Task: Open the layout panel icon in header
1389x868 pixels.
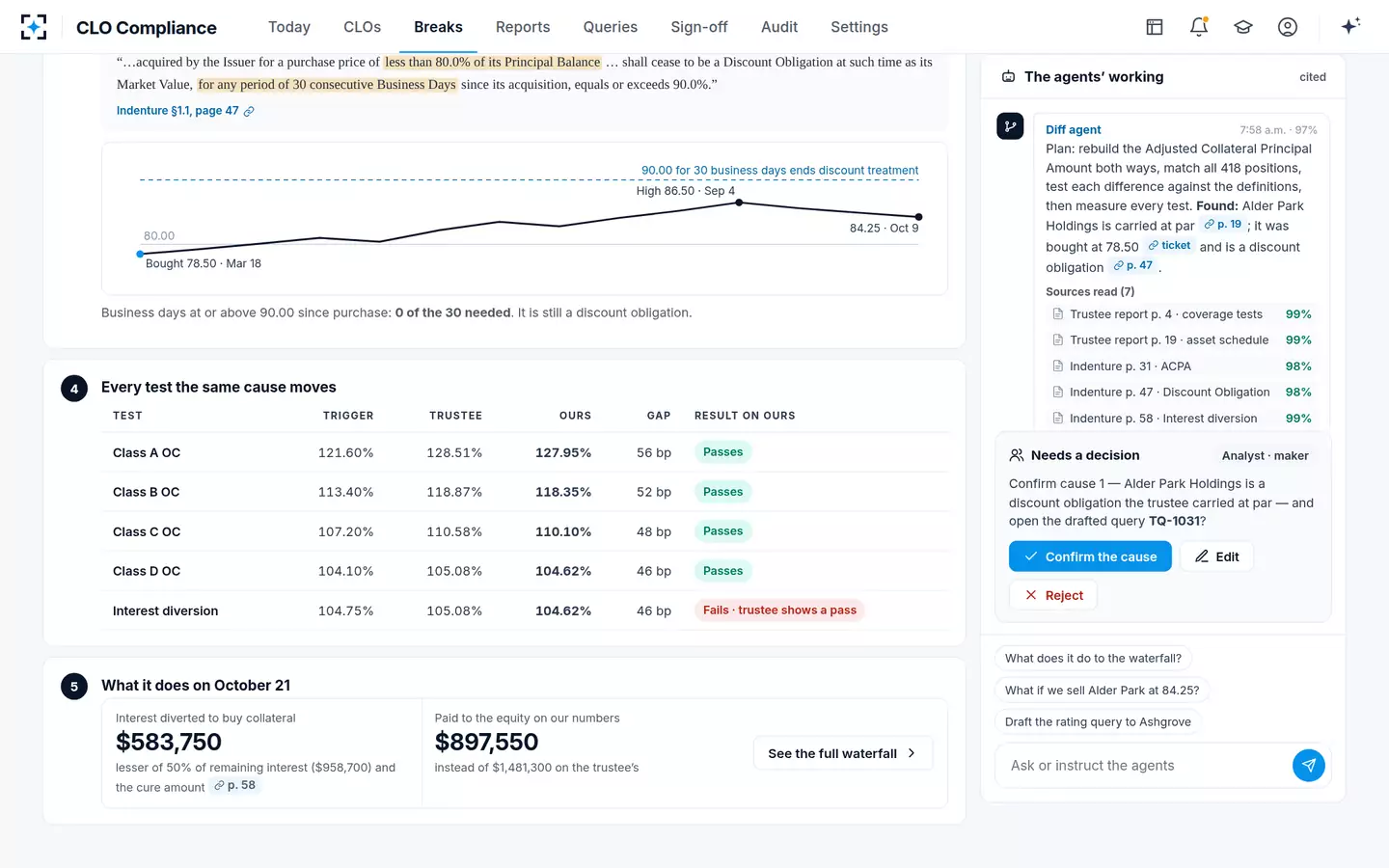Action: coord(1155,27)
